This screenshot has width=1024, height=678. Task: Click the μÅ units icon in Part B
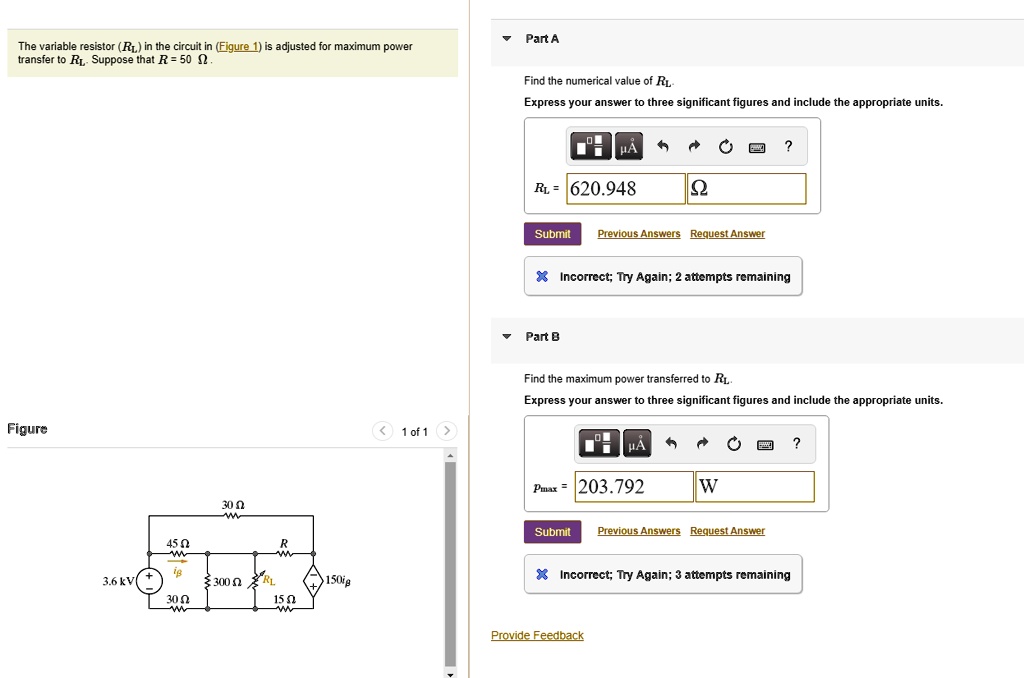[x=637, y=443]
